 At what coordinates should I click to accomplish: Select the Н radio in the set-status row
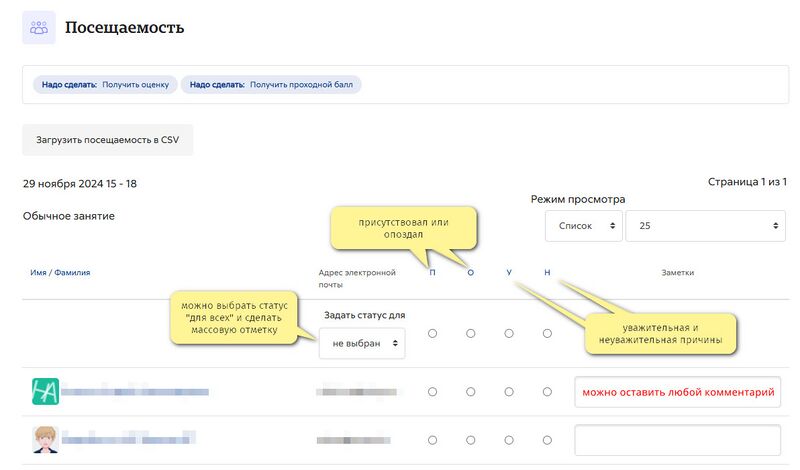click(547, 333)
